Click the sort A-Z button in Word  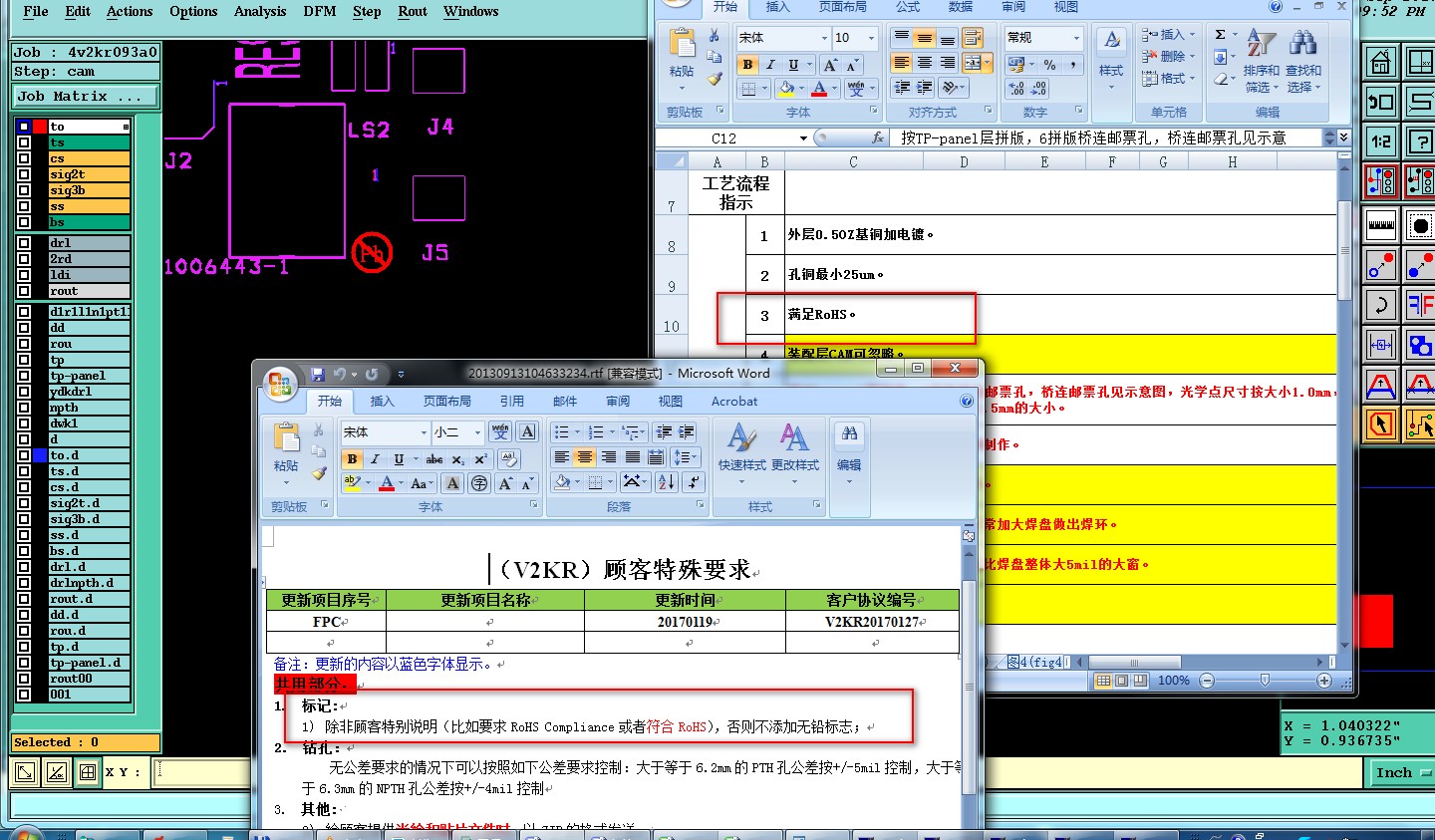pos(666,482)
